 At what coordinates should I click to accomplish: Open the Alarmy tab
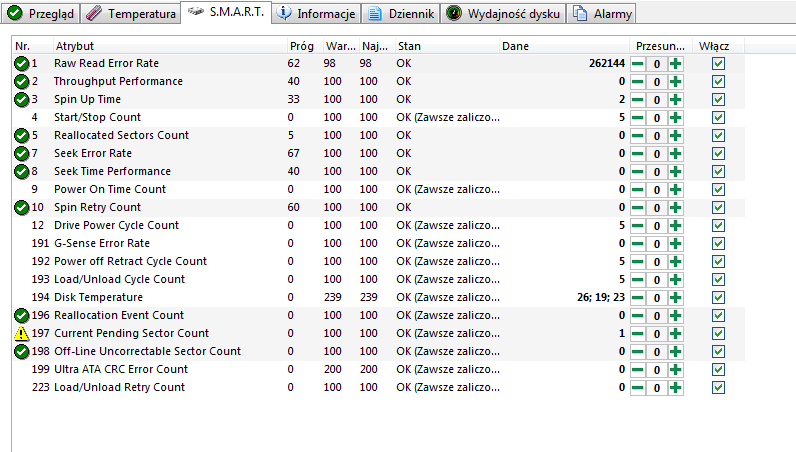[602, 14]
